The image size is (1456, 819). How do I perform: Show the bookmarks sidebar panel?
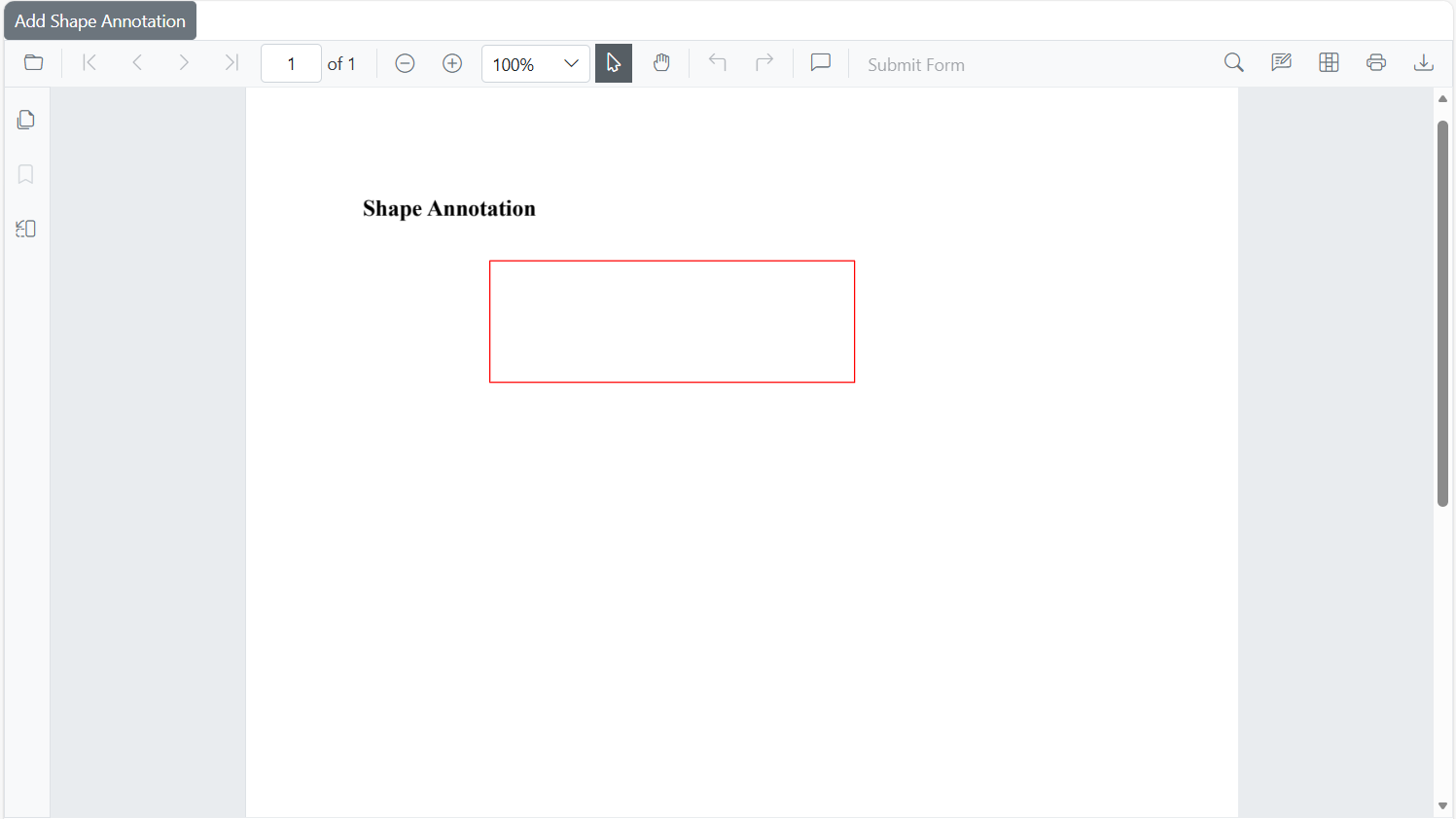pyautogui.click(x=26, y=174)
